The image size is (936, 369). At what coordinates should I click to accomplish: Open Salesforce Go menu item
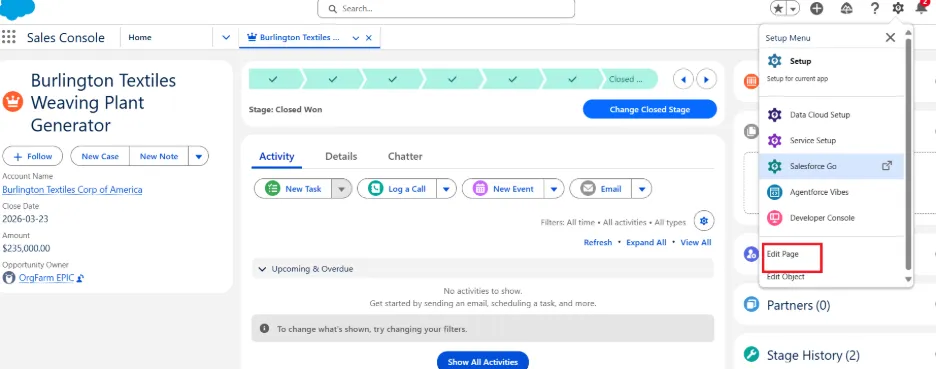(832, 166)
